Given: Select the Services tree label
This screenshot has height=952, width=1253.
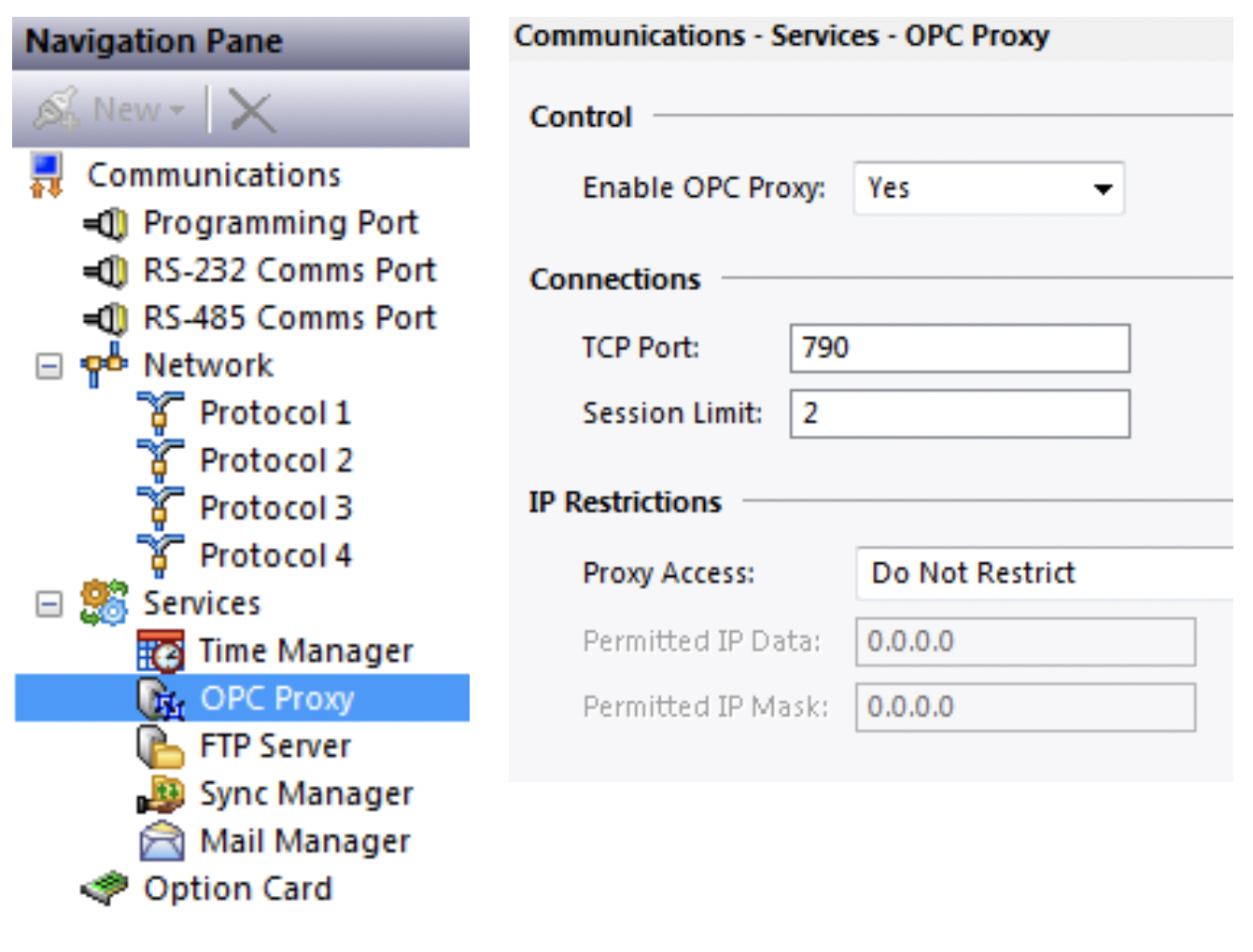Looking at the screenshot, I should pos(202,604).
